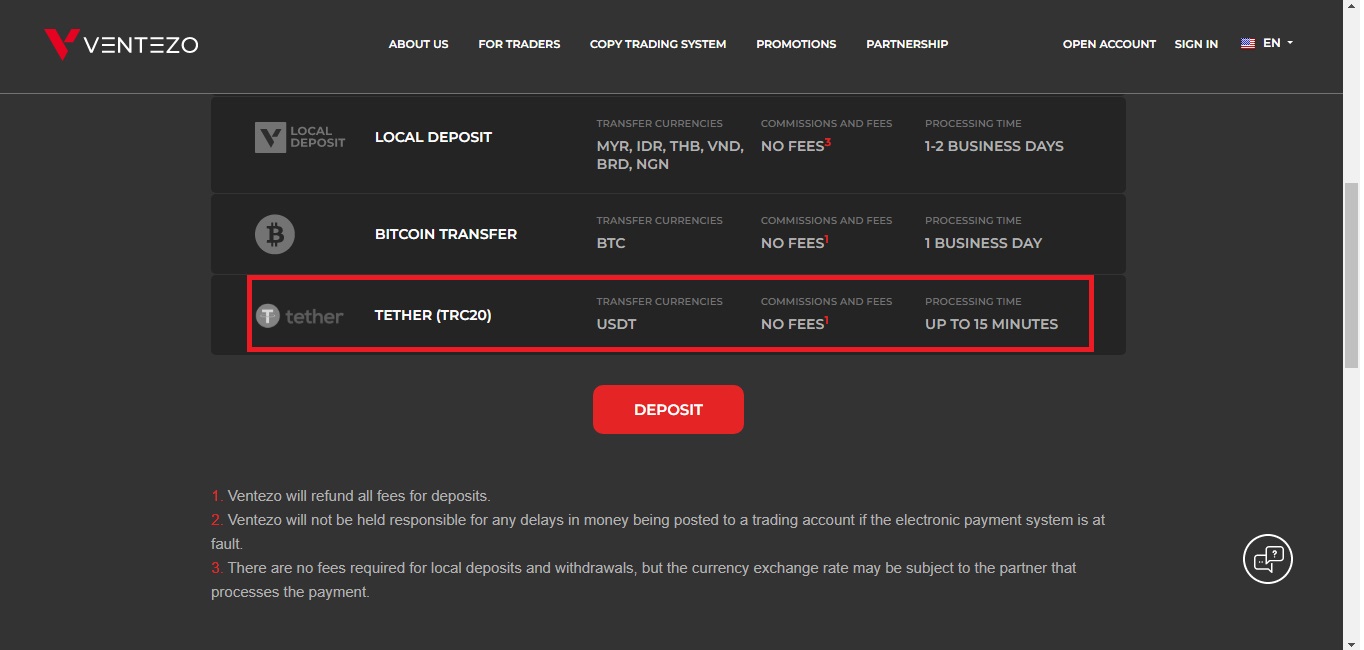Click NO FEES in Tether row
1364x650 pixels.
pyautogui.click(x=795, y=323)
